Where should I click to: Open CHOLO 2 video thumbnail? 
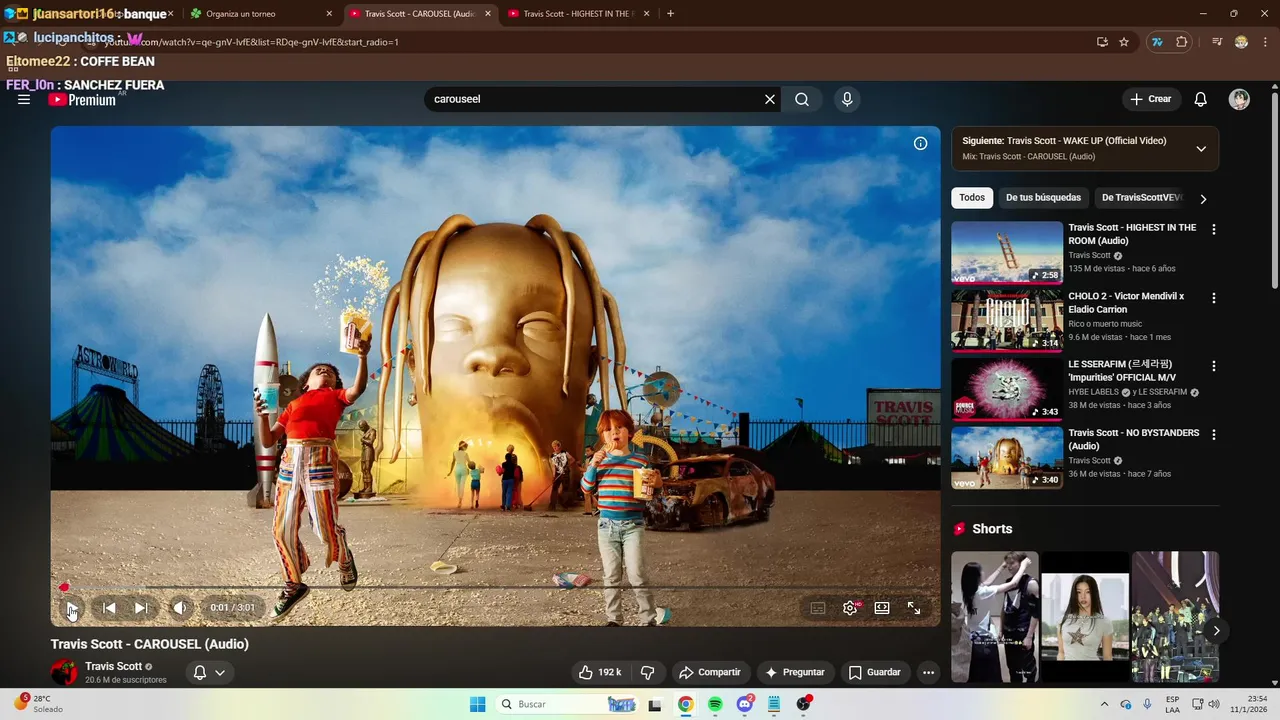point(1007,321)
